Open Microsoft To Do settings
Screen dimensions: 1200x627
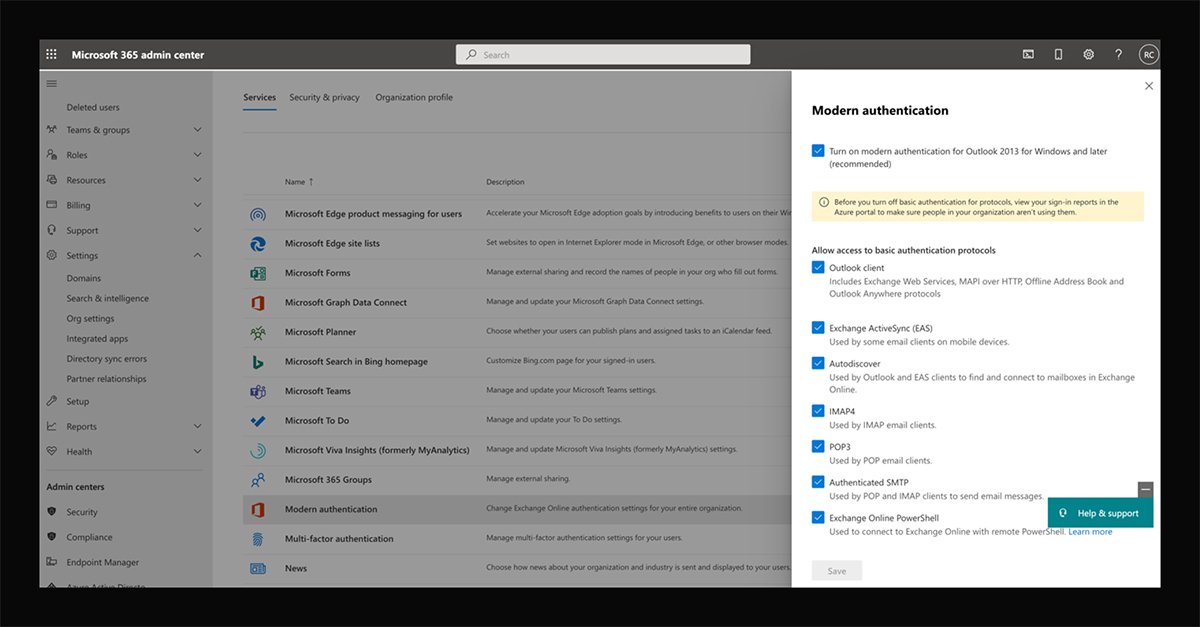click(259, 420)
